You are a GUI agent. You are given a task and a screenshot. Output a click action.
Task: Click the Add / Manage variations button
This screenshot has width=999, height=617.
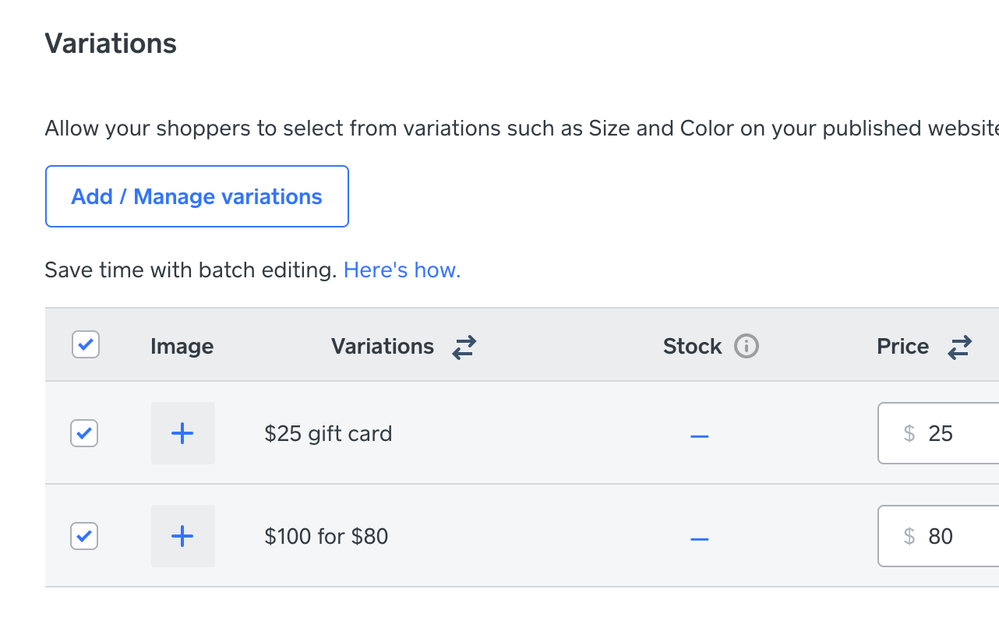click(197, 197)
